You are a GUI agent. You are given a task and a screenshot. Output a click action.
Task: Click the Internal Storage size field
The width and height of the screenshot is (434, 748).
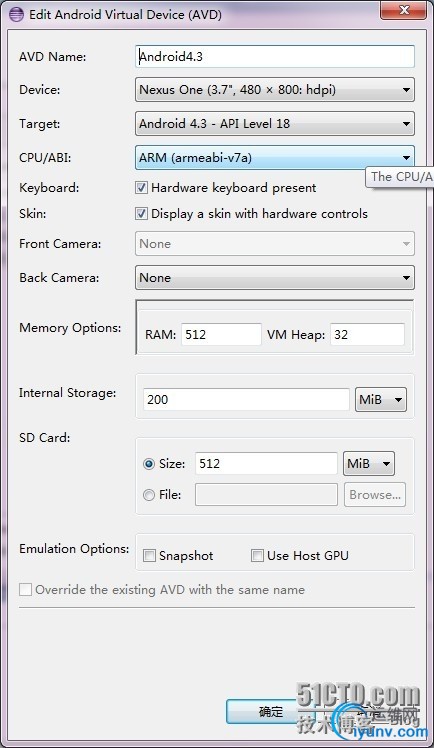tap(246, 399)
